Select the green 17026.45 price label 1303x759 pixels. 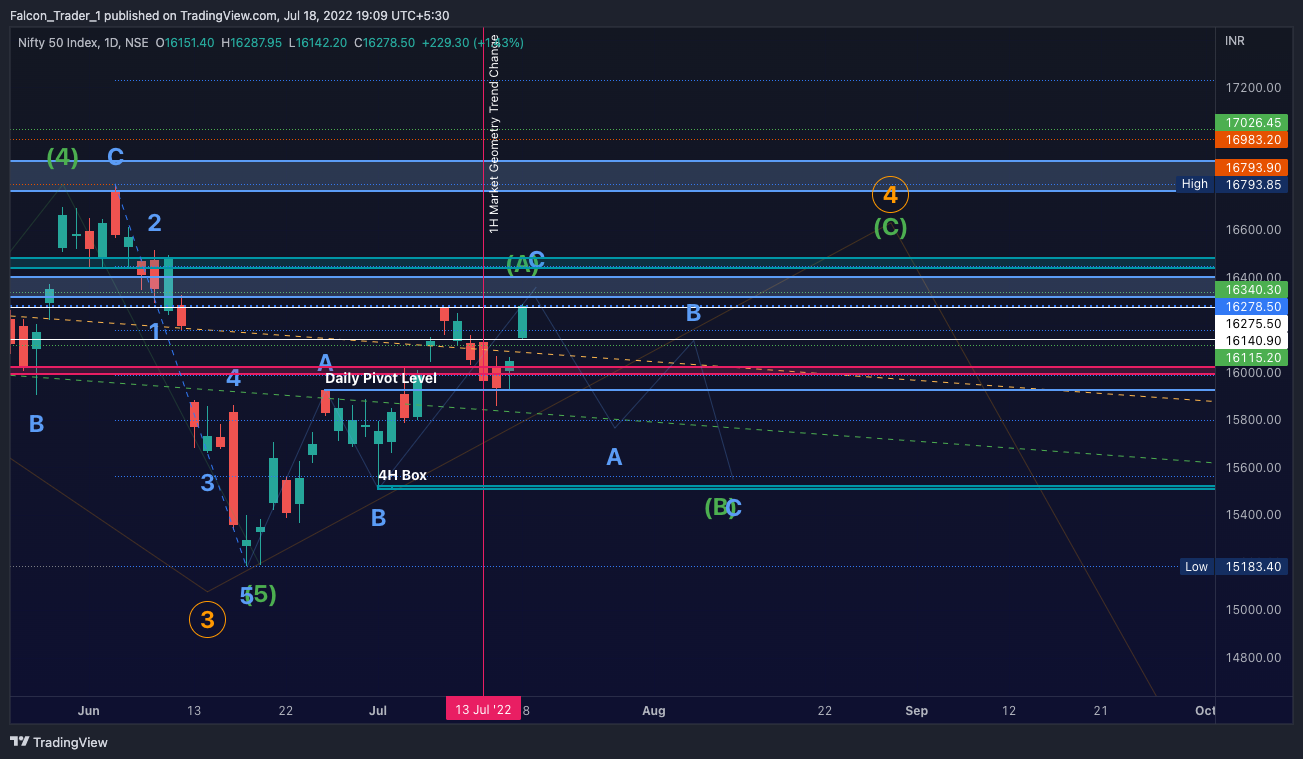click(1254, 122)
